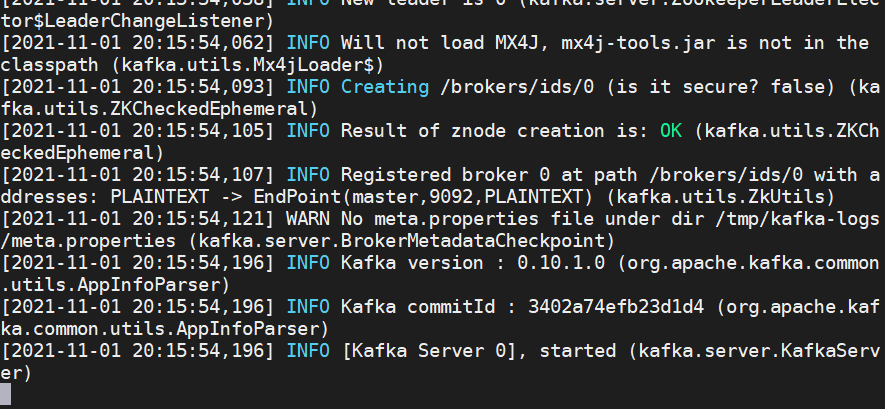
Task: Click the word version after Kafka
Action: 446,263
